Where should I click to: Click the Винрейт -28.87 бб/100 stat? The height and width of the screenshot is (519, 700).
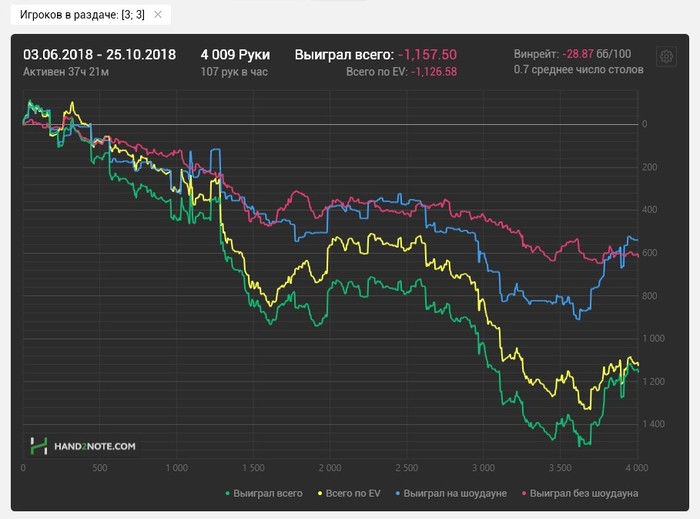[572, 54]
